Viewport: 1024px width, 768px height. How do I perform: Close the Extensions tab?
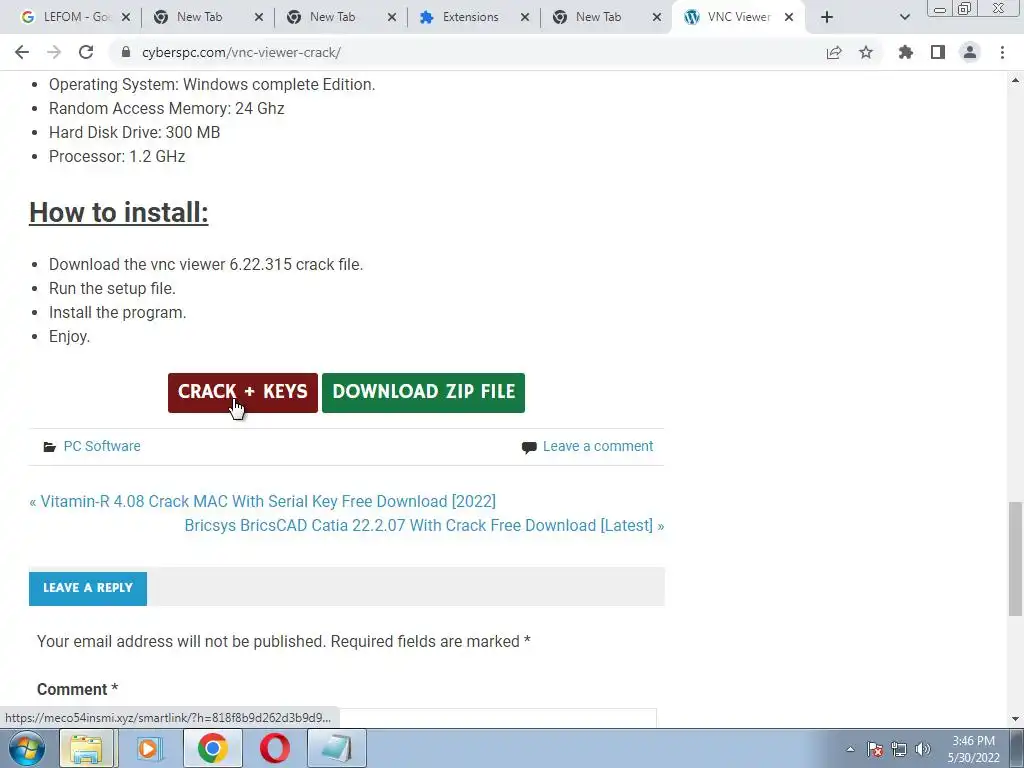pos(525,17)
